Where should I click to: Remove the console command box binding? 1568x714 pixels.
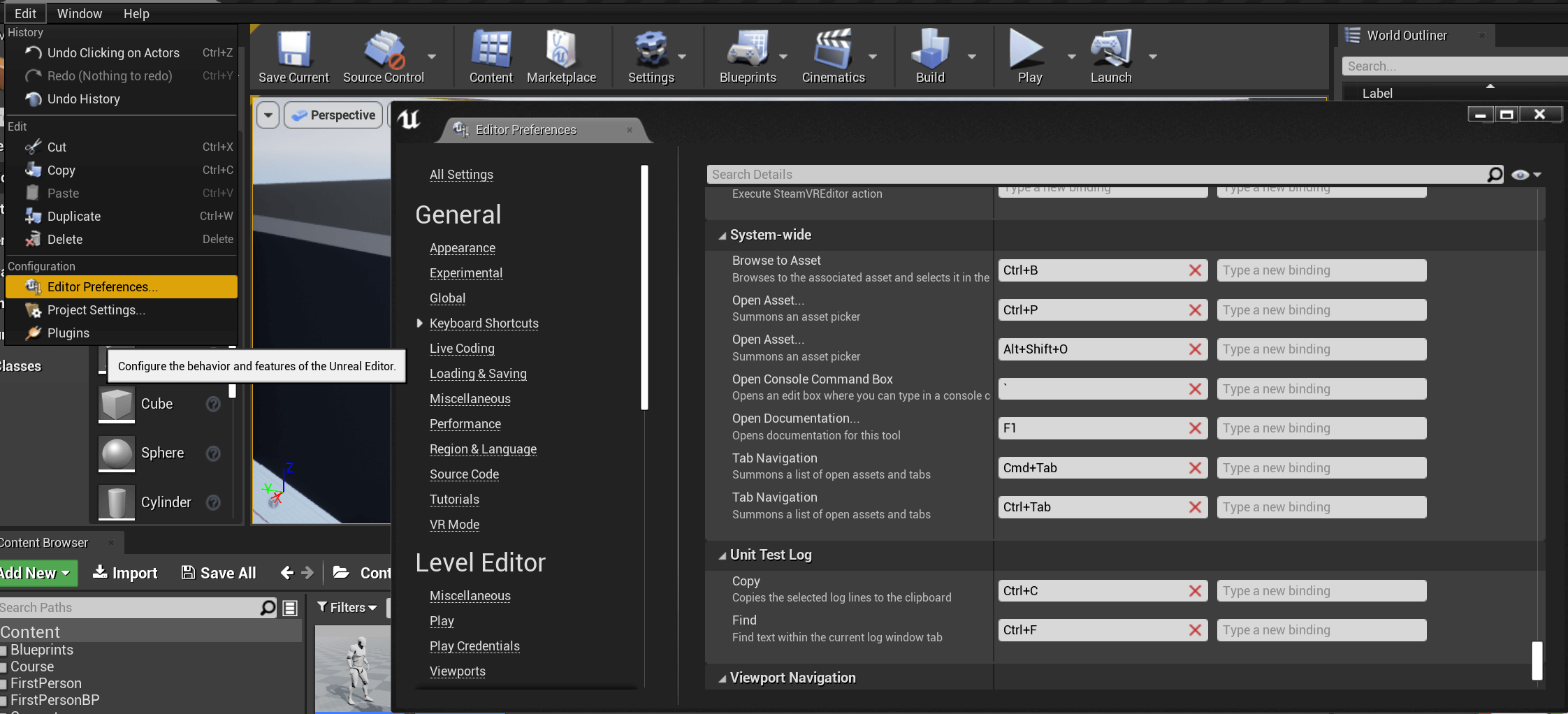click(x=1195, y=389)
